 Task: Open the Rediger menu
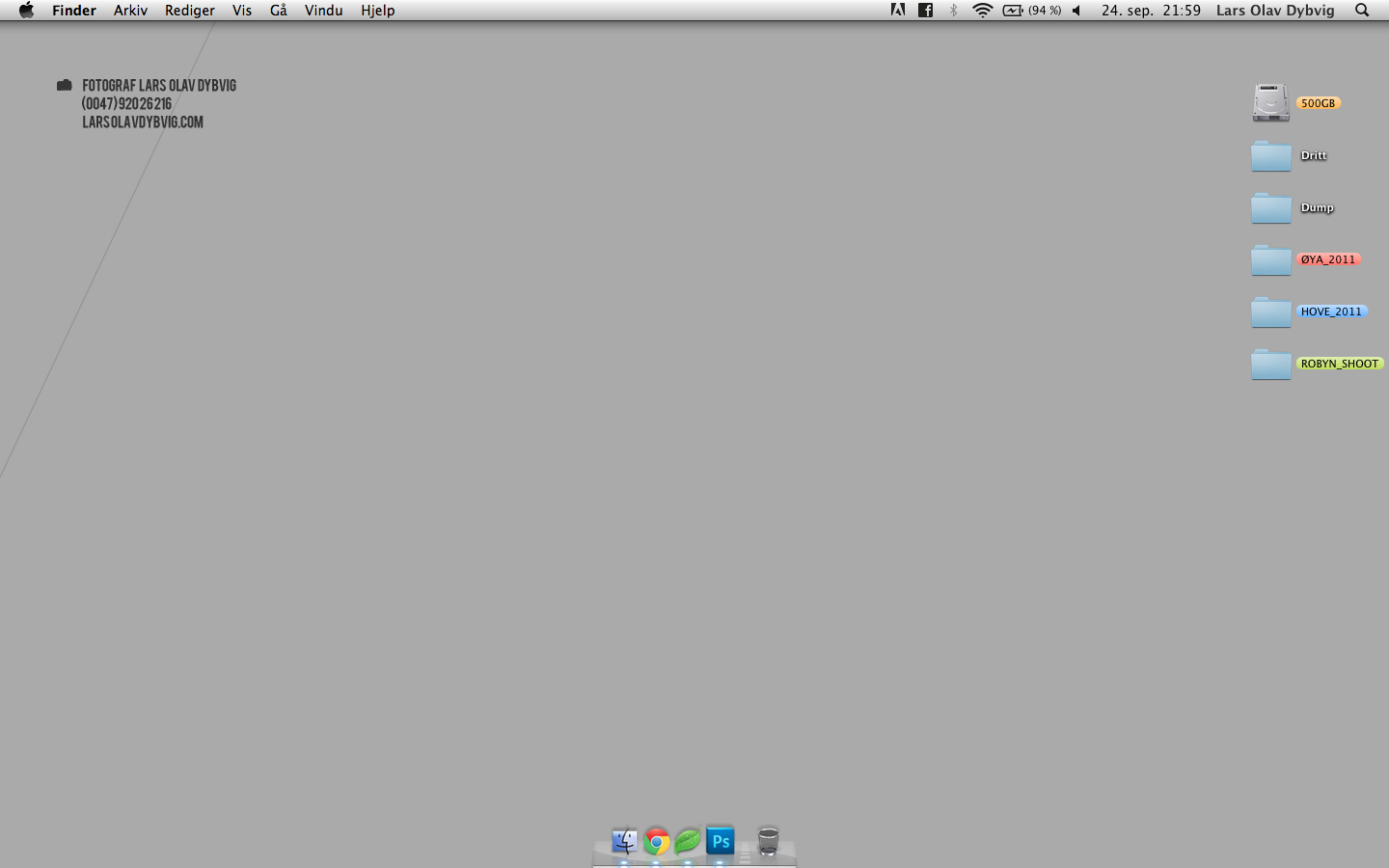[x=190, y=11]
